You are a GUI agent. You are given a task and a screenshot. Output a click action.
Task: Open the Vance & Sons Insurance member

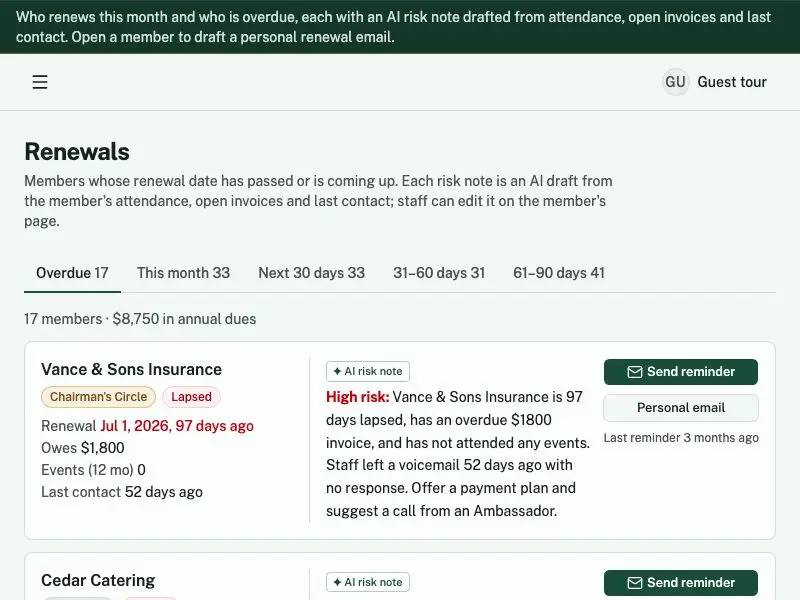click(x=132, y=369)
